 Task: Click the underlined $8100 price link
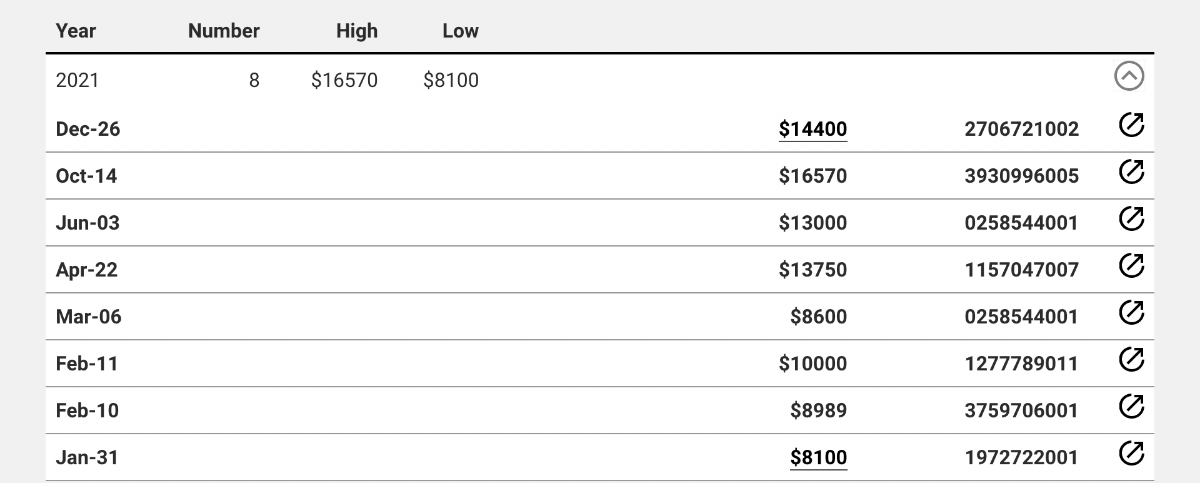click(x=818, y=458)
